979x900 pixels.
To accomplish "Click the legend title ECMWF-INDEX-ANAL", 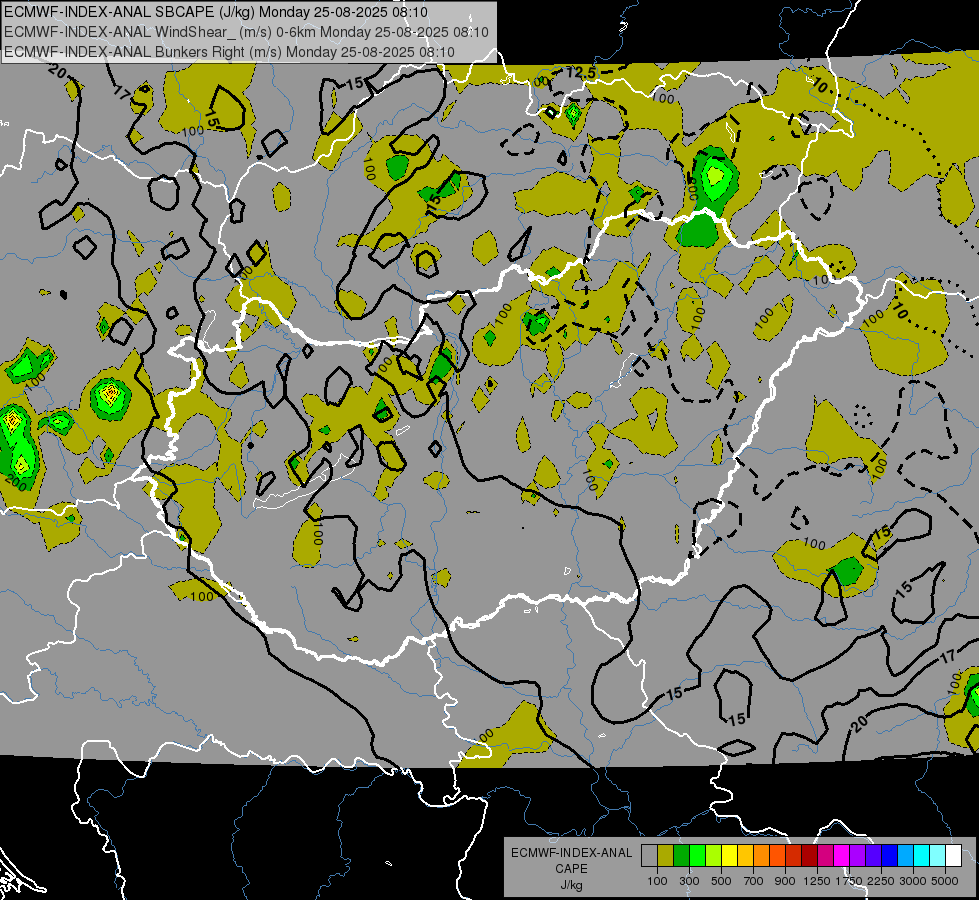I will (571, 853).
